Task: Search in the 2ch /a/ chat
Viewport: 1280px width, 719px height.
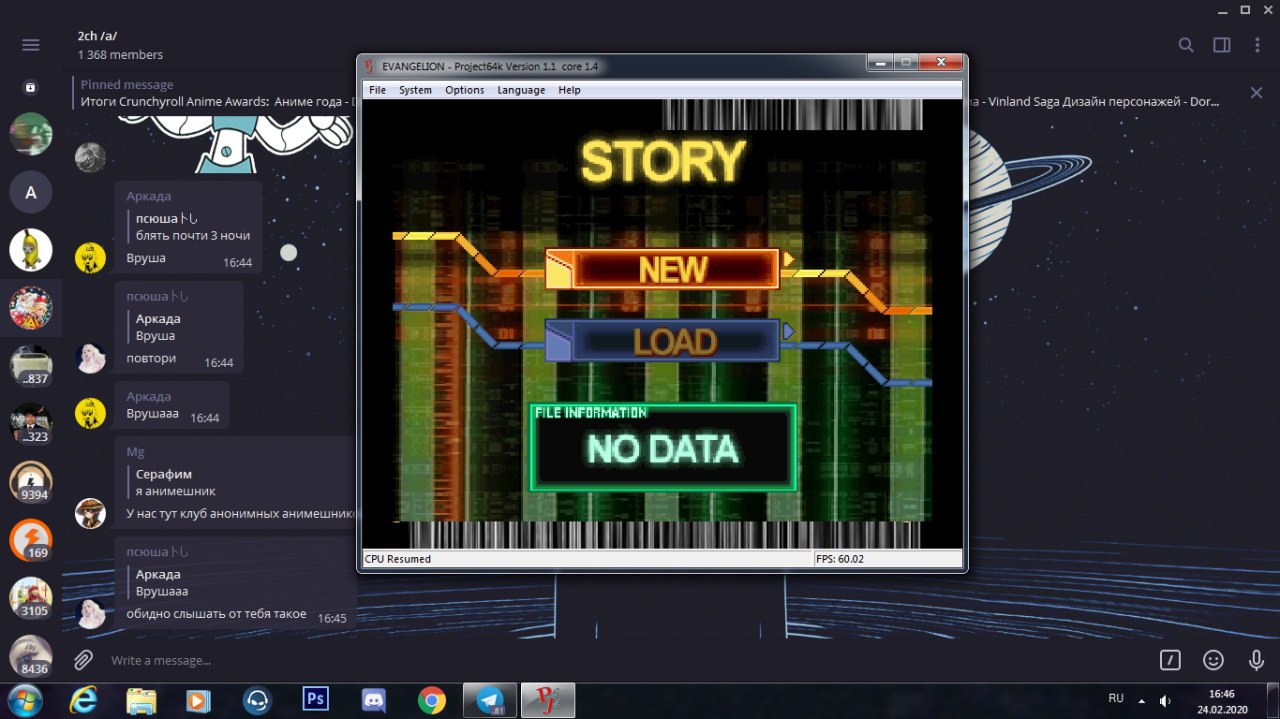Action: [x=1186, y=45]
